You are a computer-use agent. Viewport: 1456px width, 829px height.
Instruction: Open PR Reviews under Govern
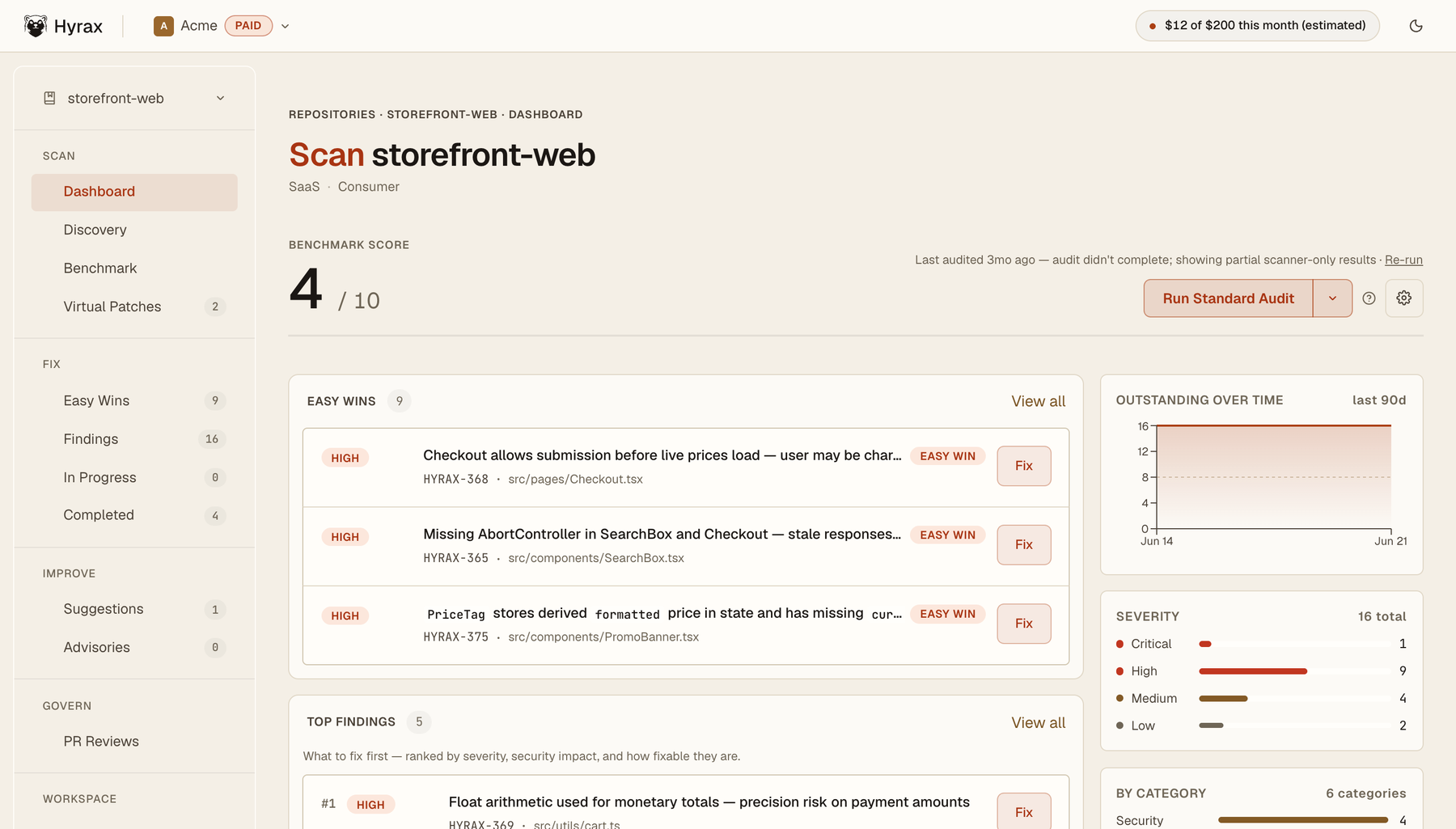[134, 742]
